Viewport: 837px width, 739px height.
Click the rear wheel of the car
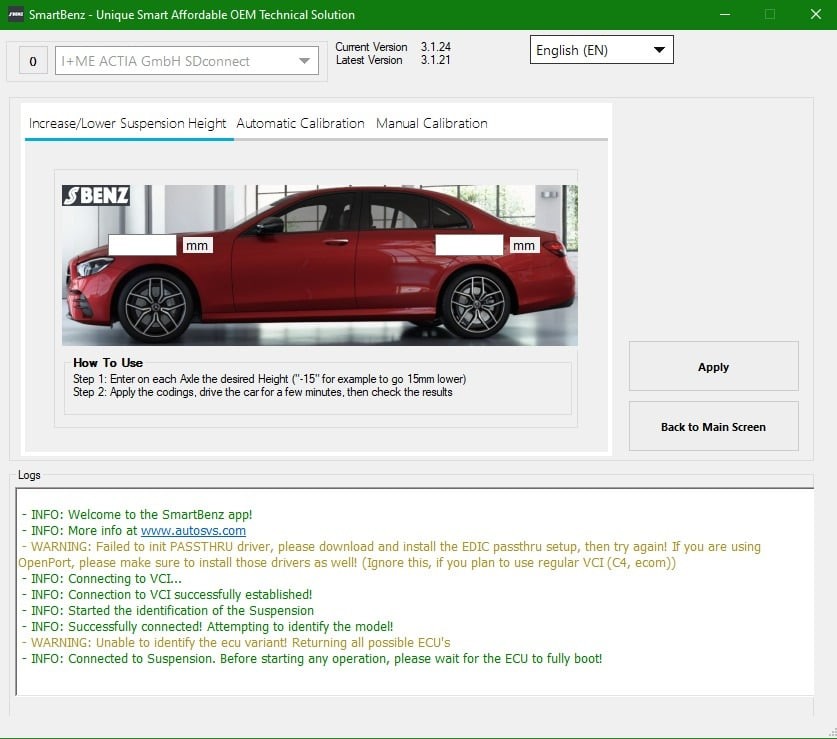(474, 302)
